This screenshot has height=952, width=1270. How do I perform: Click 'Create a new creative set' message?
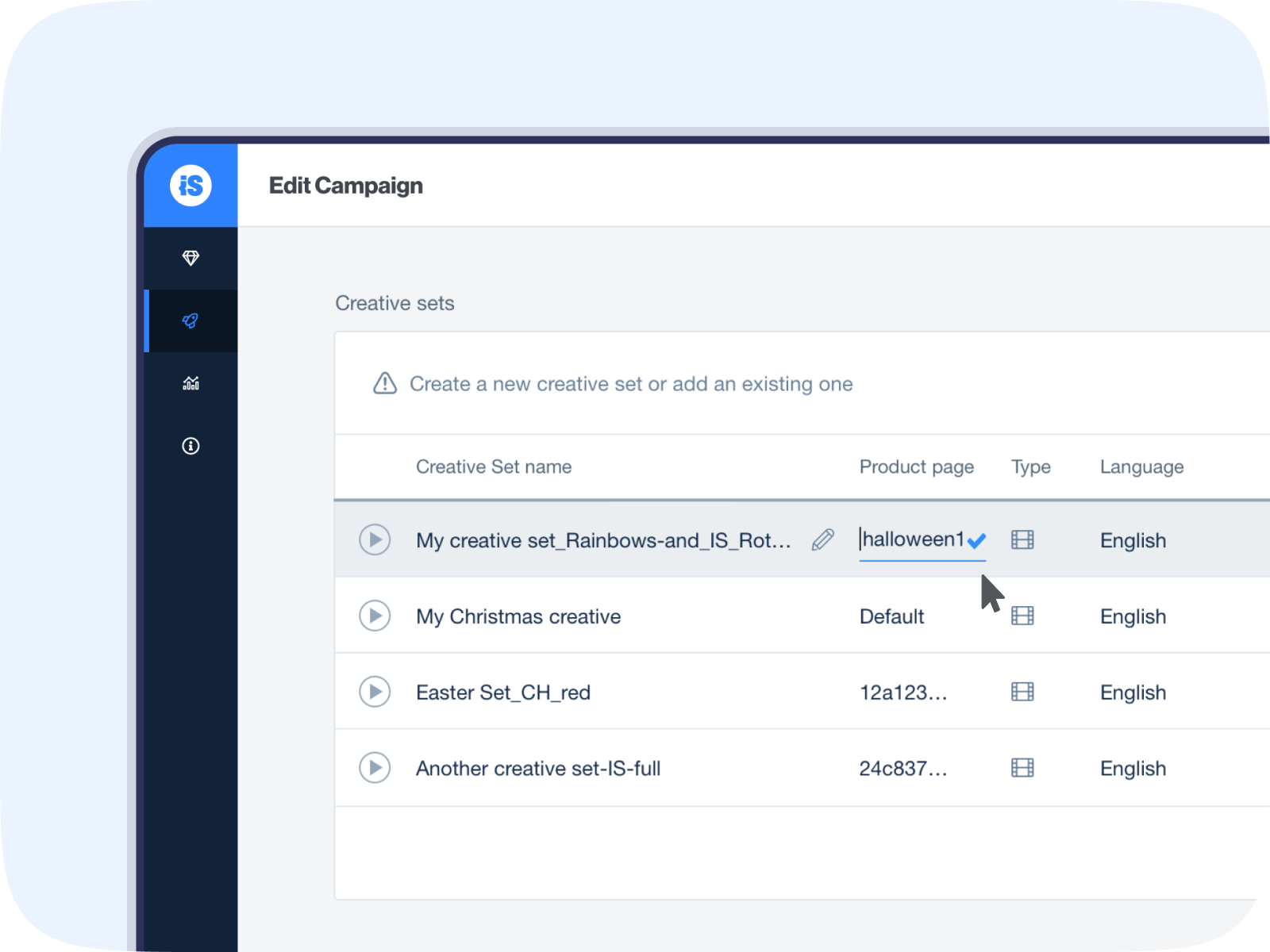click(x=631, y=384)
